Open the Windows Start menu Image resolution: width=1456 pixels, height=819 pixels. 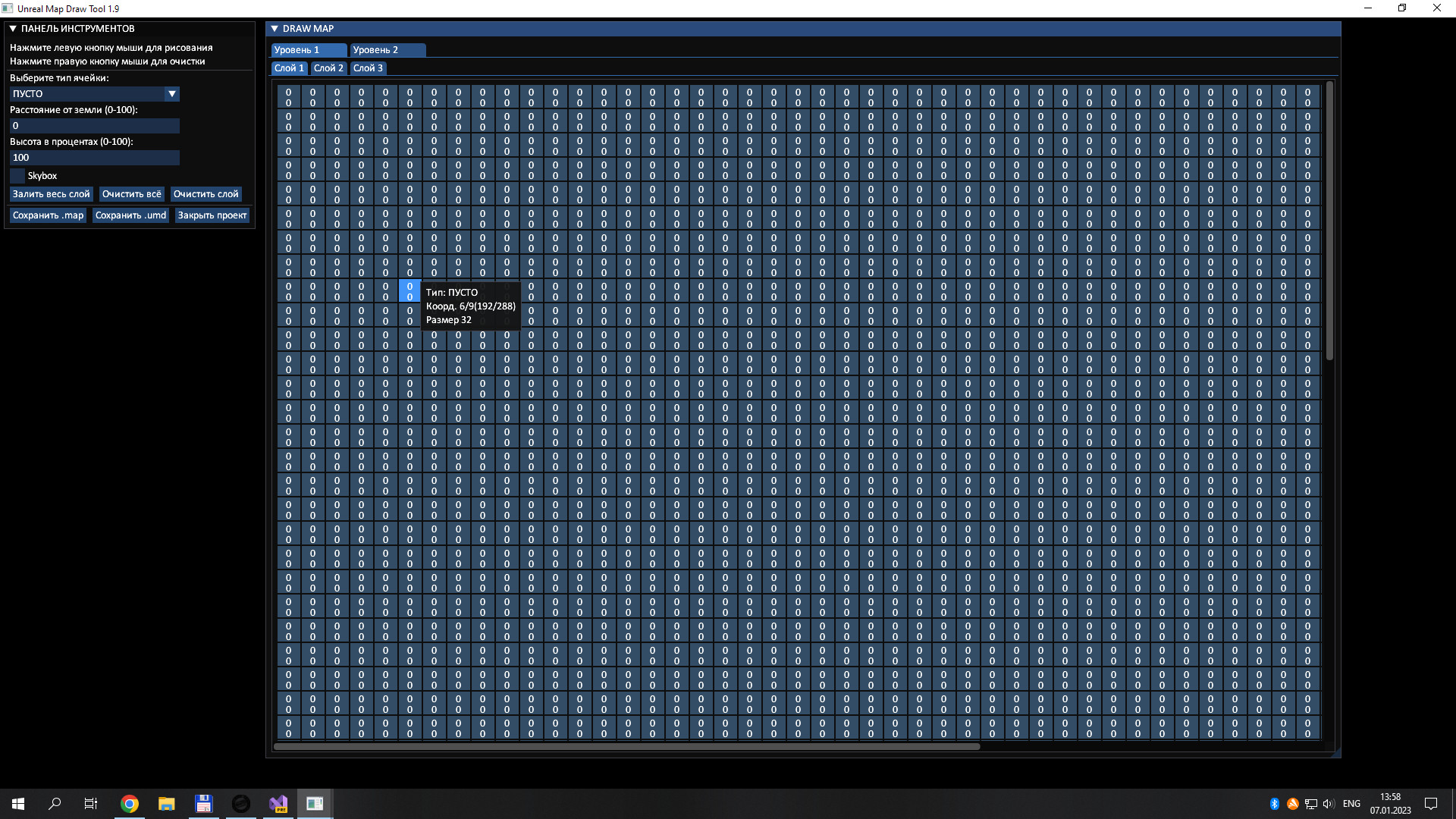[17, 803]
